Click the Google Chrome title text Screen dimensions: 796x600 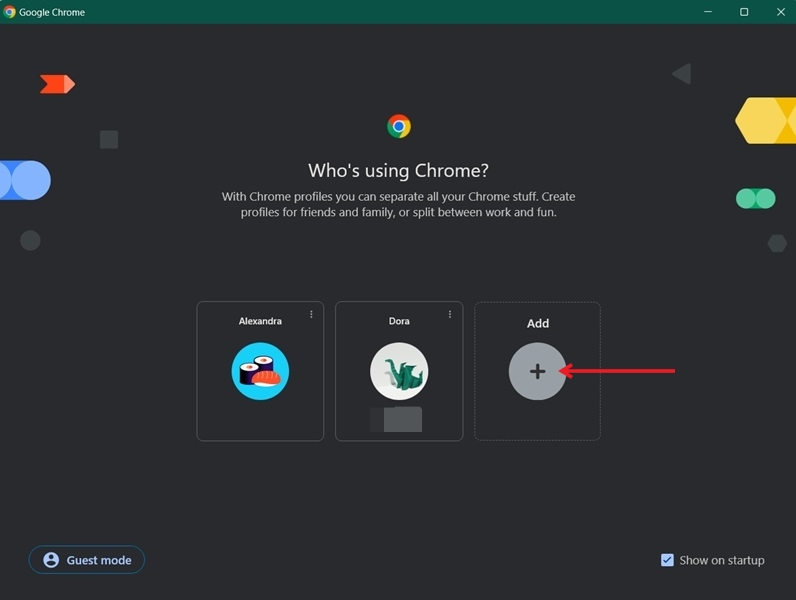[52, 12]
